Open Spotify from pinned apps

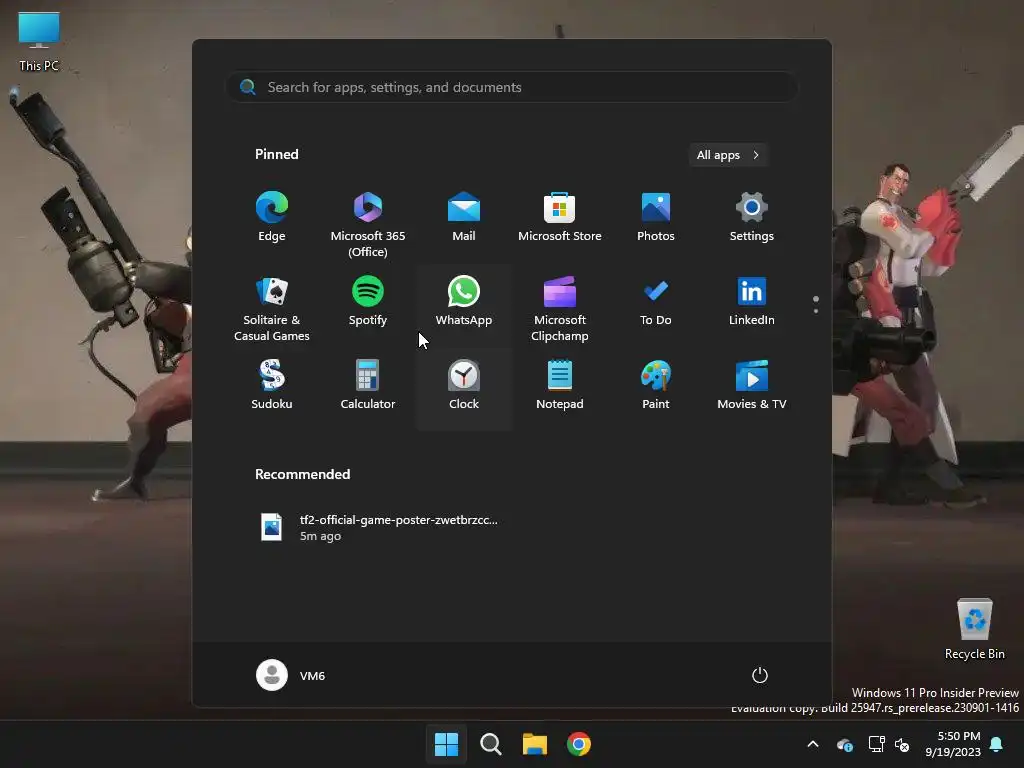[368, 302]
